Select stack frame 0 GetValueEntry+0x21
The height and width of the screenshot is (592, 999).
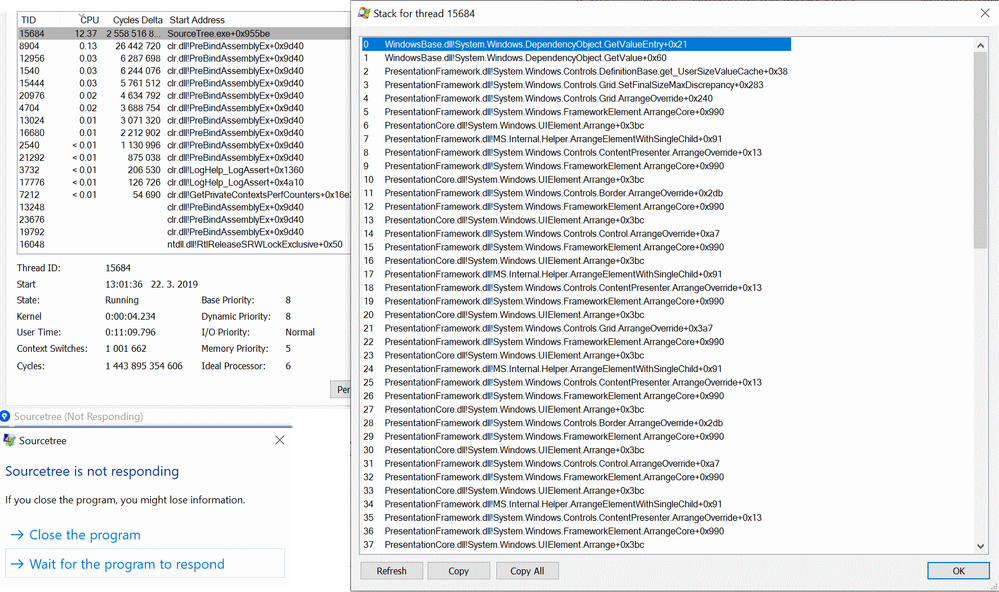[x=576, y=44]
